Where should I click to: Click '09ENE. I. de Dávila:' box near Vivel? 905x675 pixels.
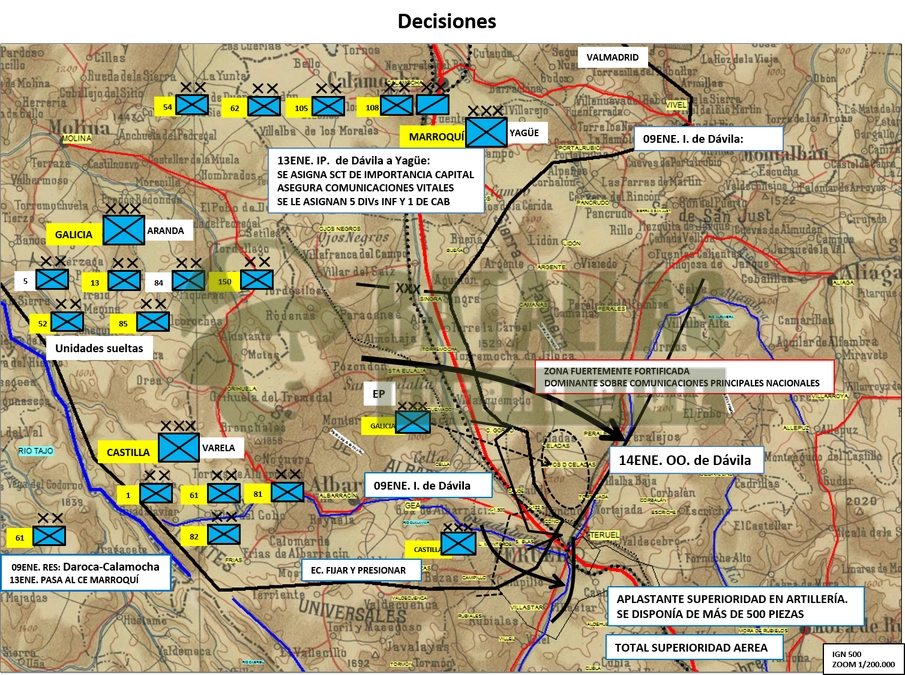pos(709,139)
